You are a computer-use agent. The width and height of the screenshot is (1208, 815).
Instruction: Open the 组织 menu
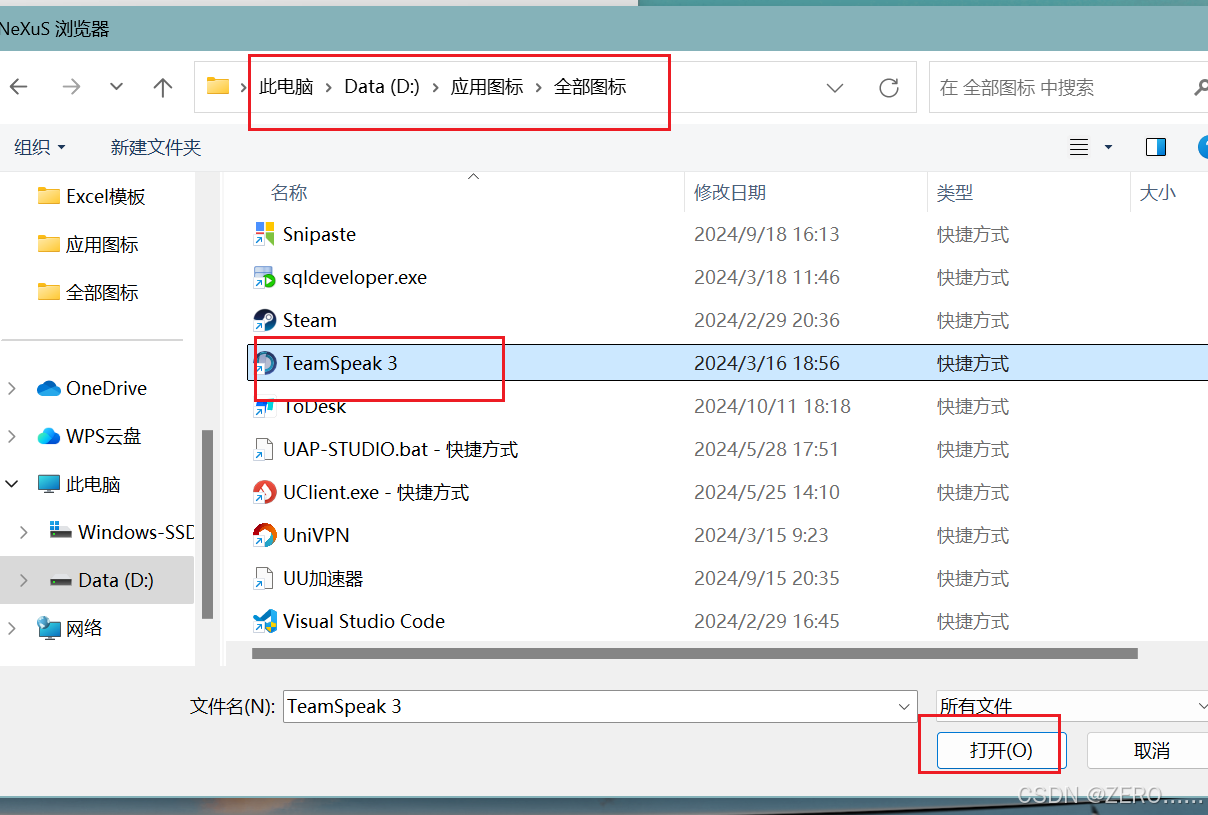(x=40, y=147)
